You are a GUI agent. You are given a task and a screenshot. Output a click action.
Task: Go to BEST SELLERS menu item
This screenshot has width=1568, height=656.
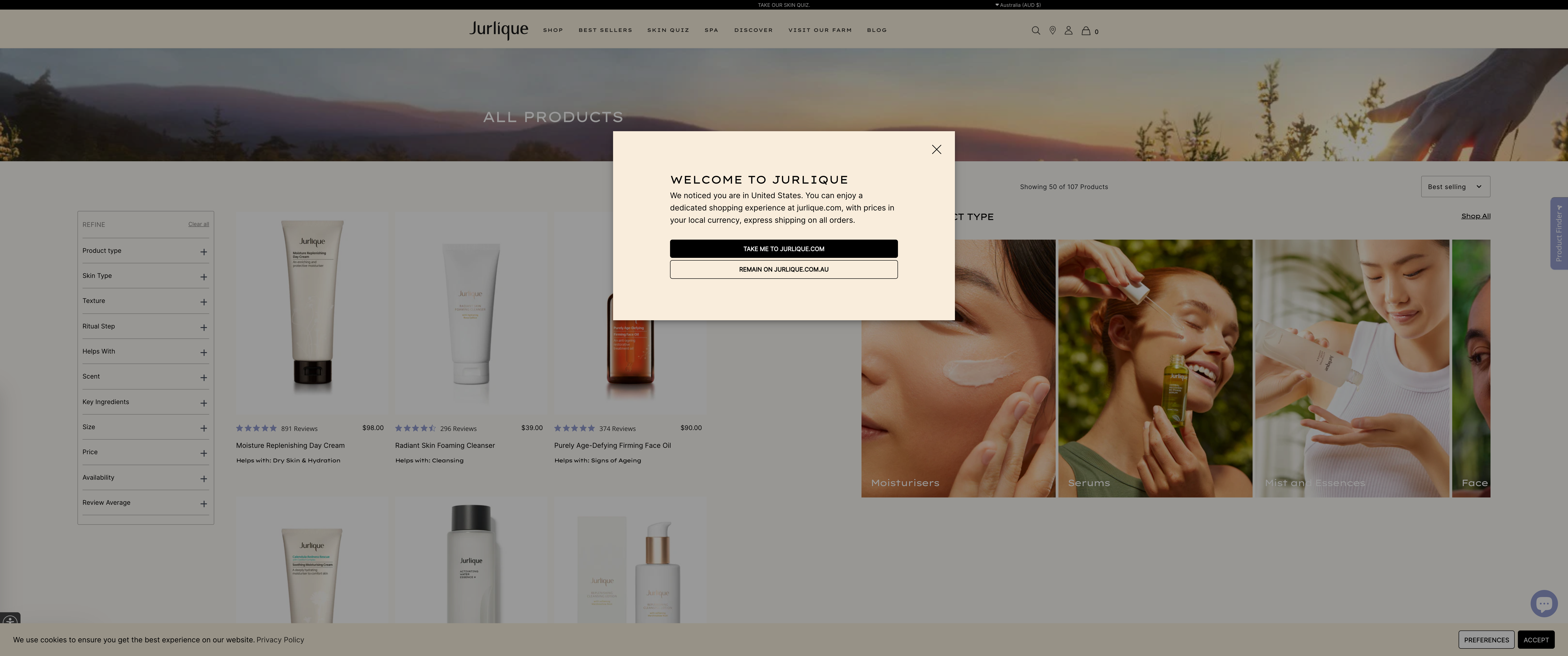tap(605, 30)
